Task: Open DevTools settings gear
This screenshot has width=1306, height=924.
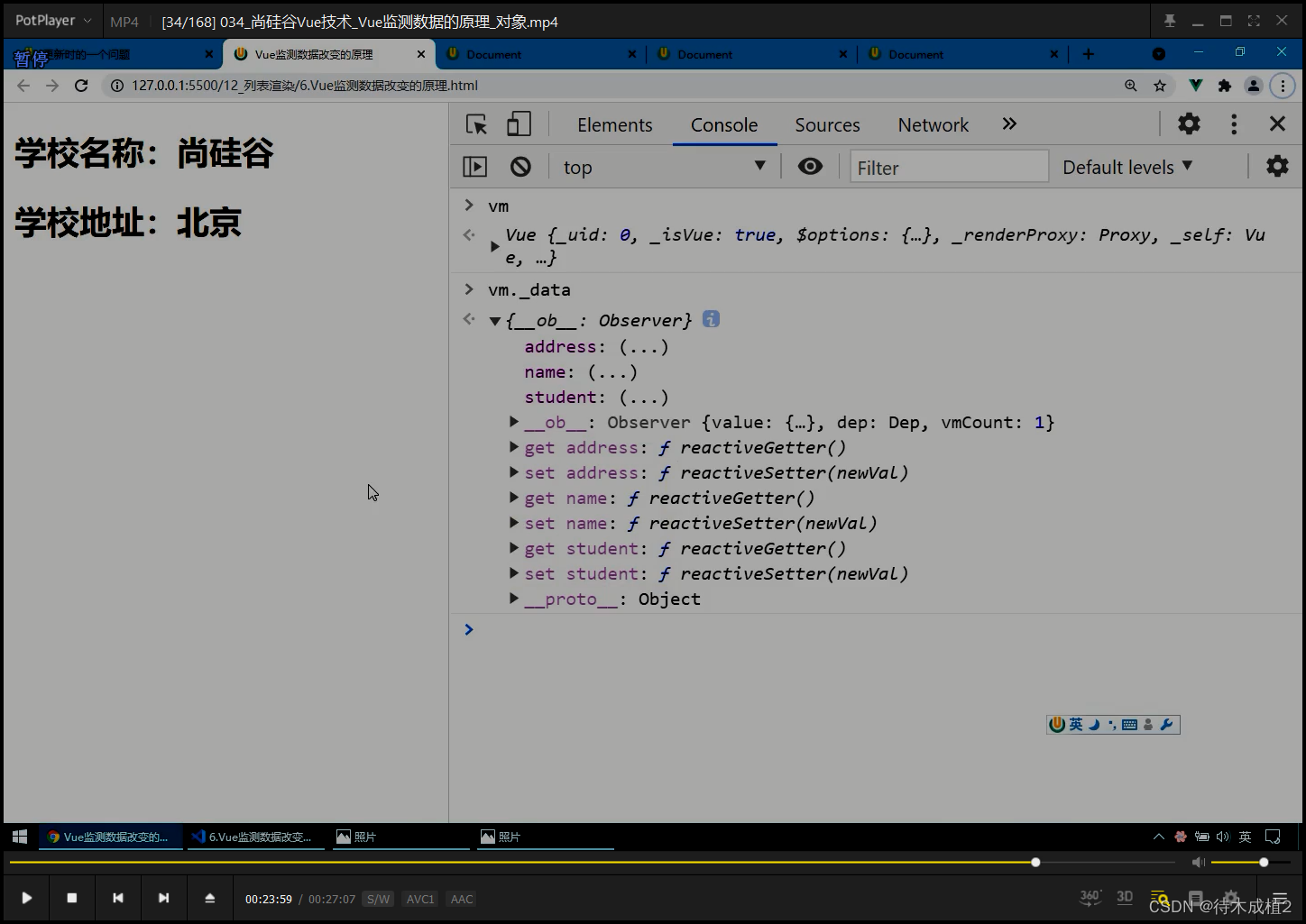Action: (1189, 124)
